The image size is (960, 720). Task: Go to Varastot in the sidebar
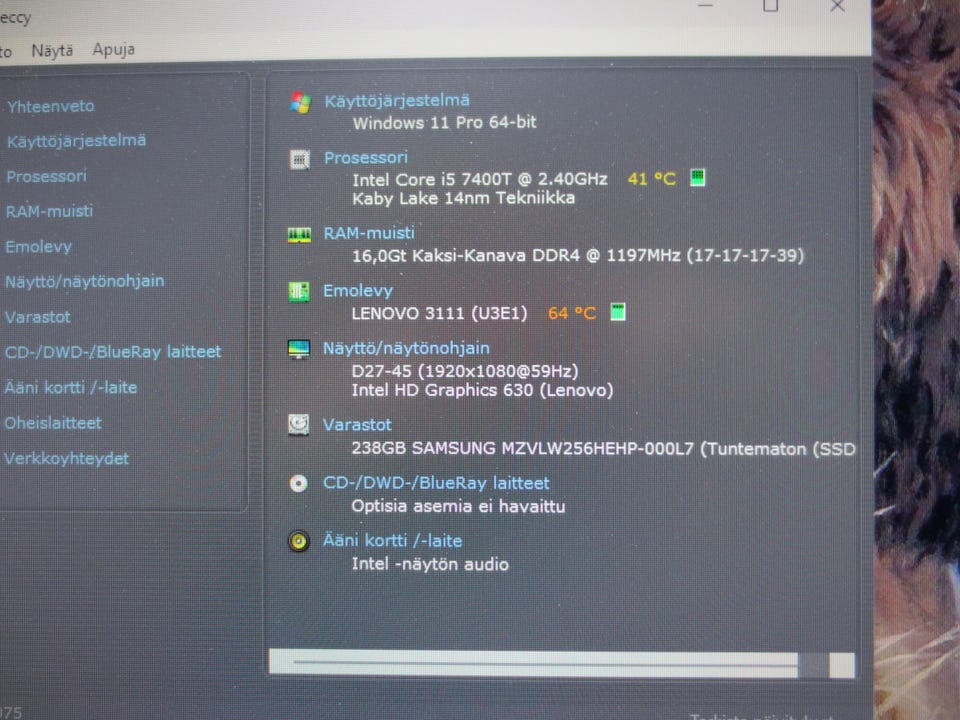click(37, 317)
